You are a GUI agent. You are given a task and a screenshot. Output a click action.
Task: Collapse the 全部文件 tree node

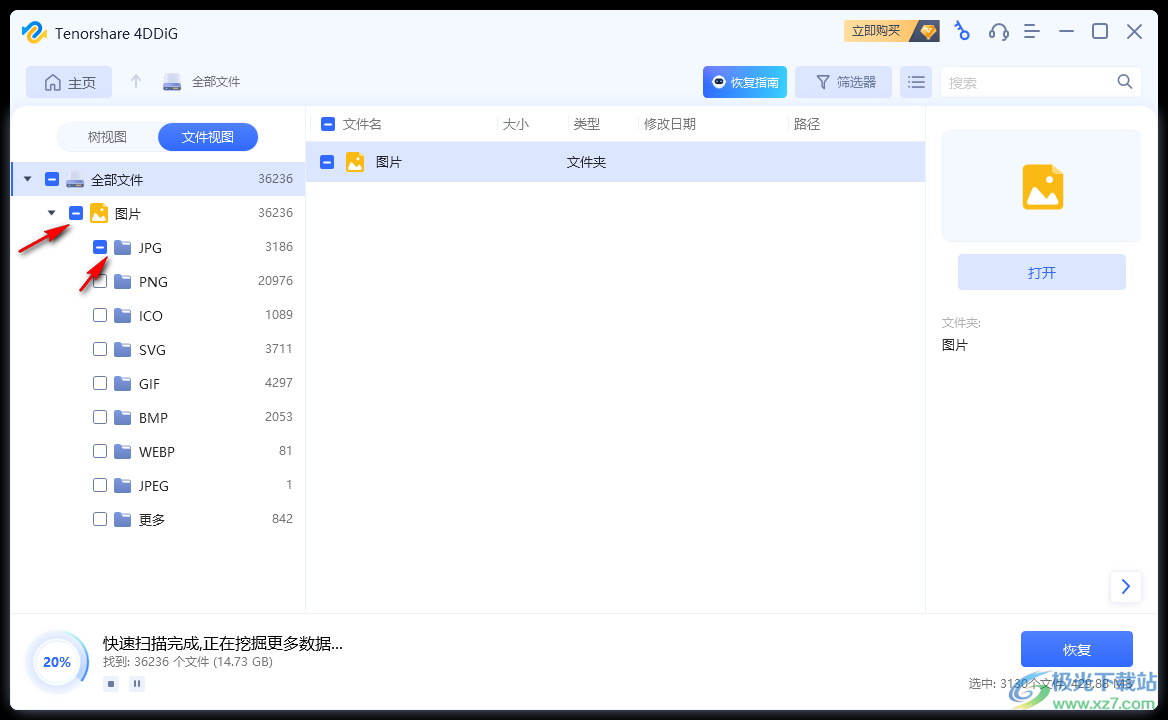[x=28, y=179]
